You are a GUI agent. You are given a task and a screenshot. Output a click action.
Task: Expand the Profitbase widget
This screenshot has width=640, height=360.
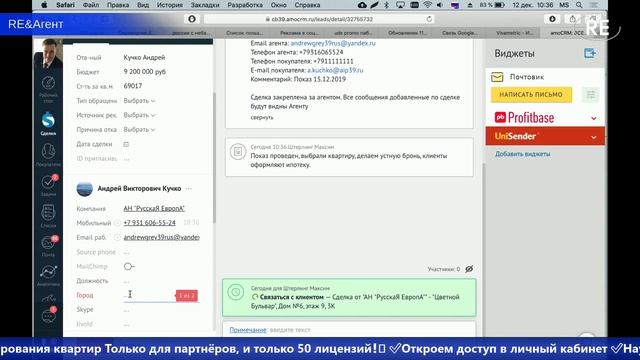593,118
